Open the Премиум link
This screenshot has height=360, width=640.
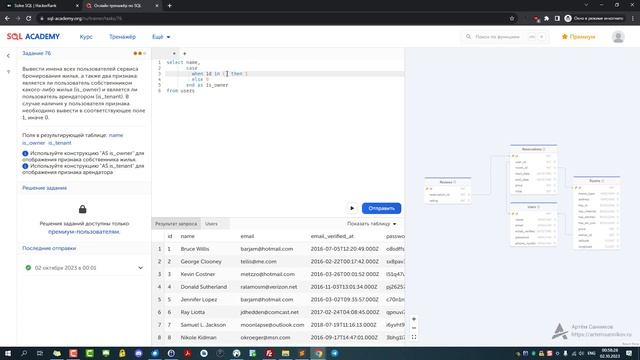578,37
